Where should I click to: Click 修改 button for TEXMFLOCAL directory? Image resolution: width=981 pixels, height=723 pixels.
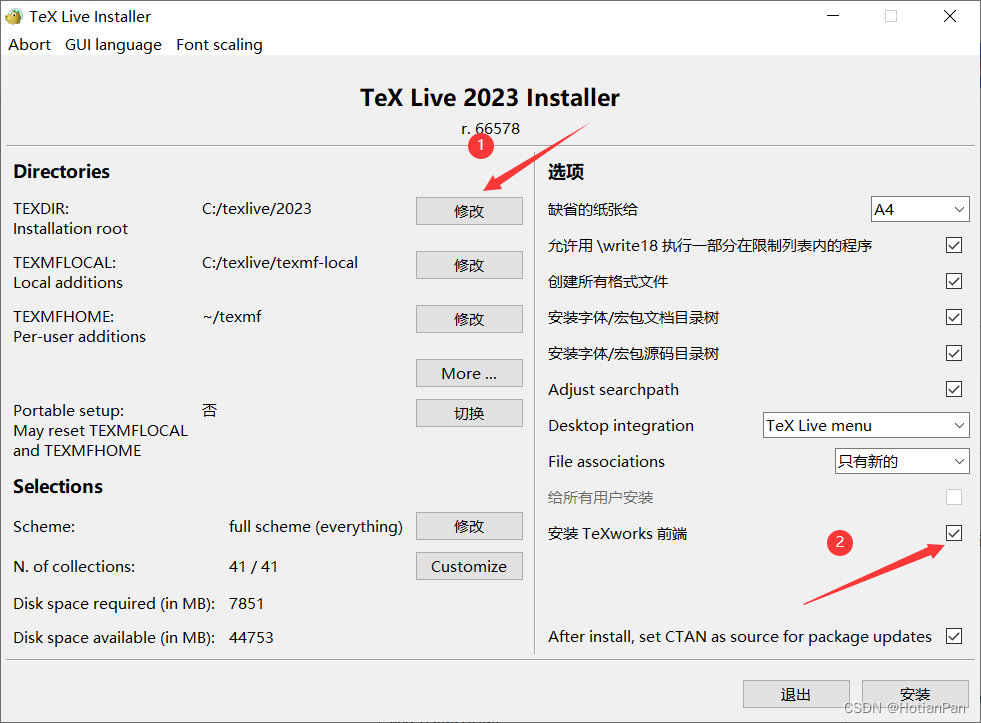pos(469,265)
